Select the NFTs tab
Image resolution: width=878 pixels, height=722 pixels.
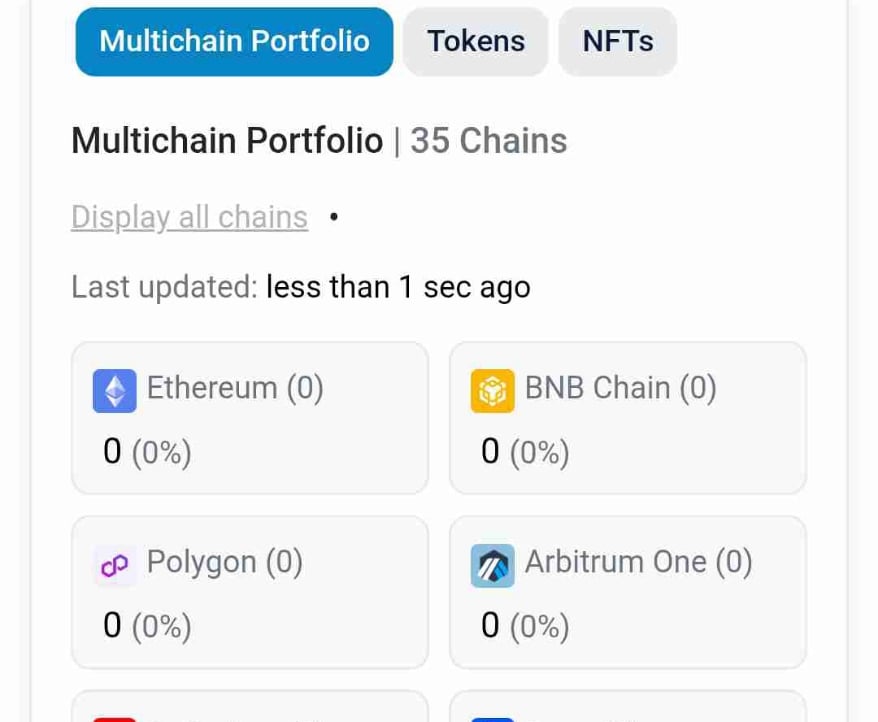(x=617, y=41)
